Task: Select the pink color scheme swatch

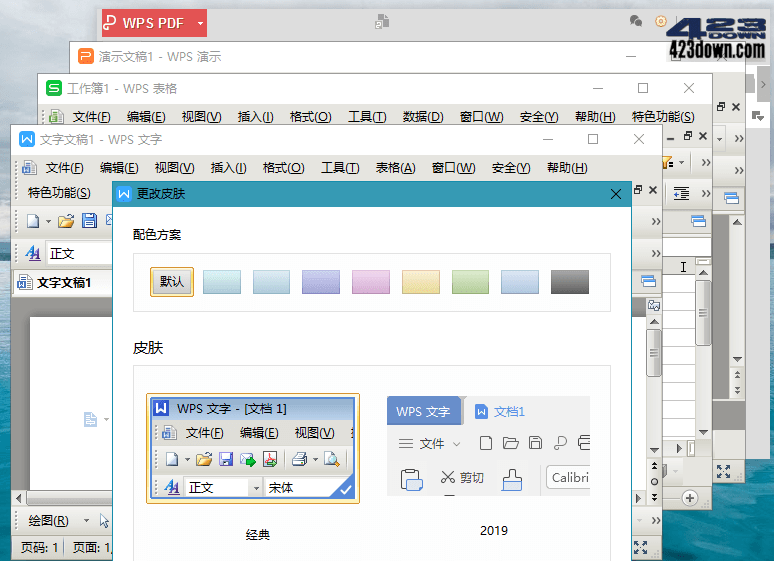Action: [371, 282]
